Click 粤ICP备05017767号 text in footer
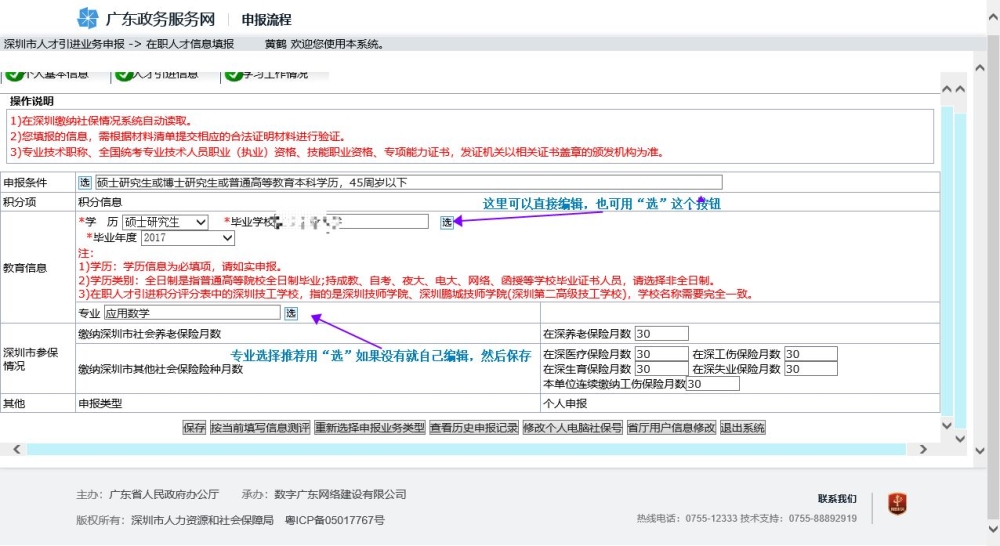Viewport: 1000px width, 546px height. (x=334, y=520)
